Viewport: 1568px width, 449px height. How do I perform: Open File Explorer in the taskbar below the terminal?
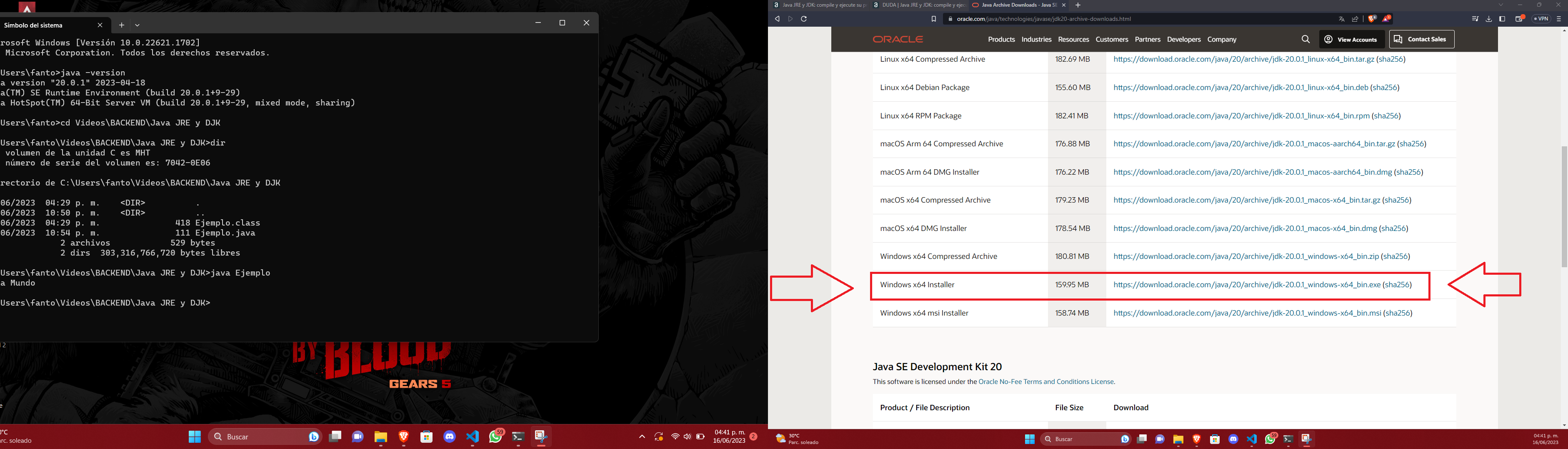coord(381,437)
